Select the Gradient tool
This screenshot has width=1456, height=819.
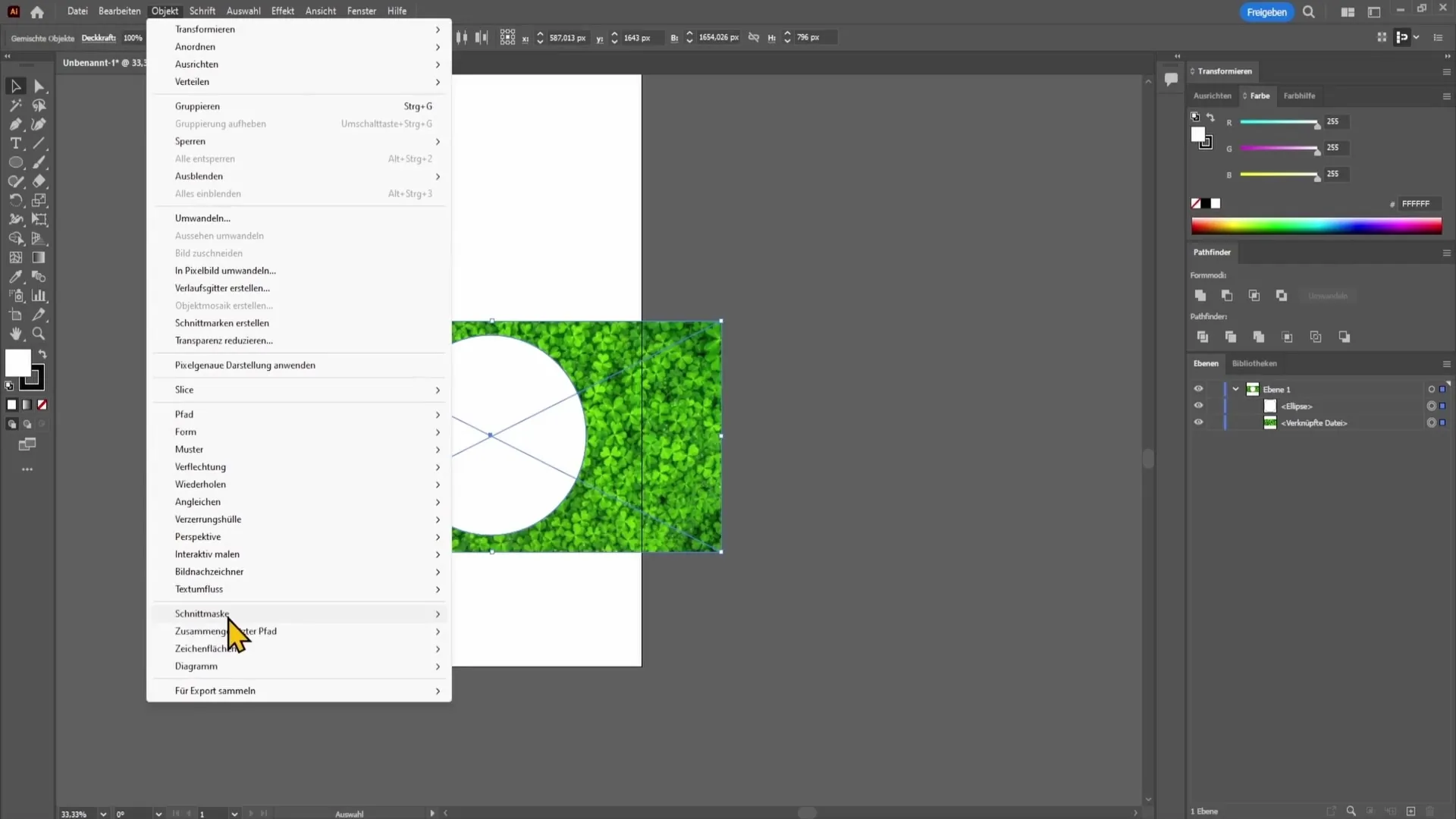tap(39, 258)
